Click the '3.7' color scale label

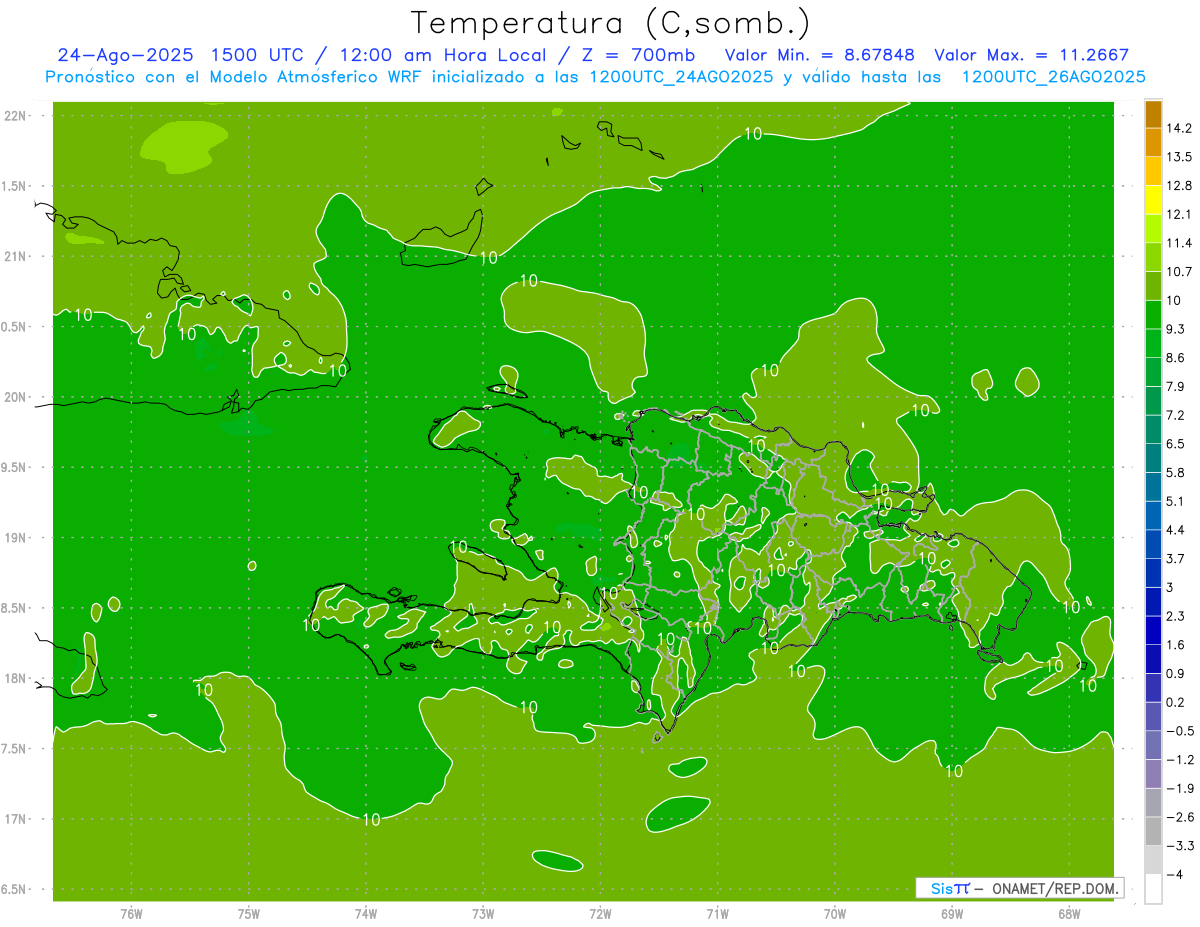(1176, 558)
